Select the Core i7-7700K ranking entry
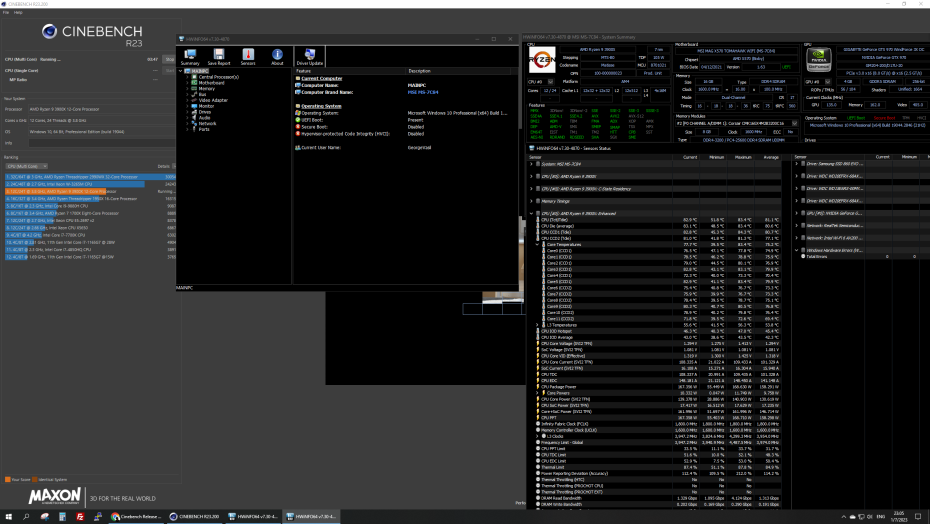This screenshot has width=930, height=524. pyautogui.click(x=90, y=235)
